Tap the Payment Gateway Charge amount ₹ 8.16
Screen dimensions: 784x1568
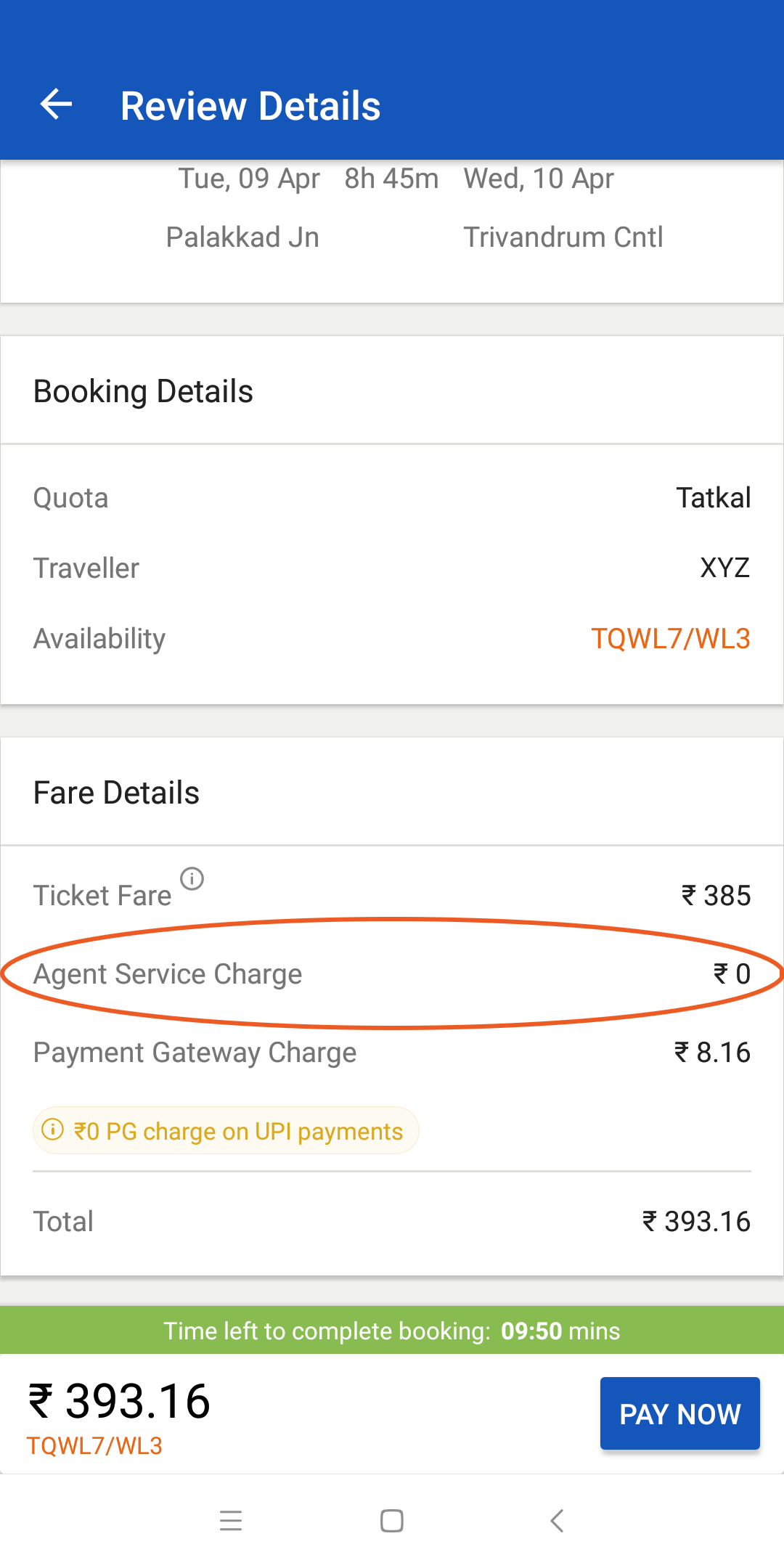(712, 1053)
